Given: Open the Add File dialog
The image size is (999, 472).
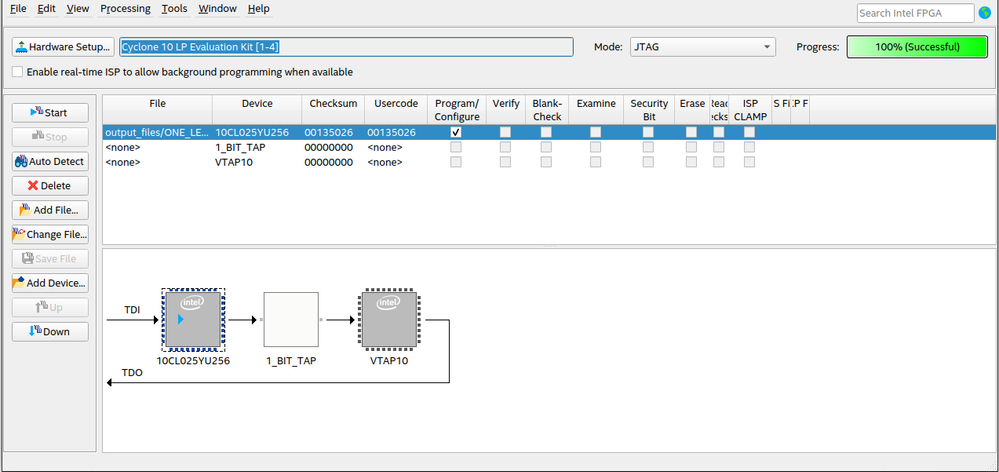Looking at the screenshot, I should point(50,210).
